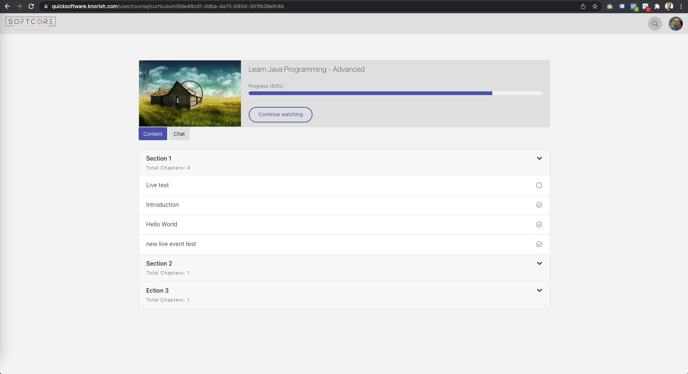Screen dimensions: 688x374
Task: Open the new live event test chapter
Action: [344, 244]
